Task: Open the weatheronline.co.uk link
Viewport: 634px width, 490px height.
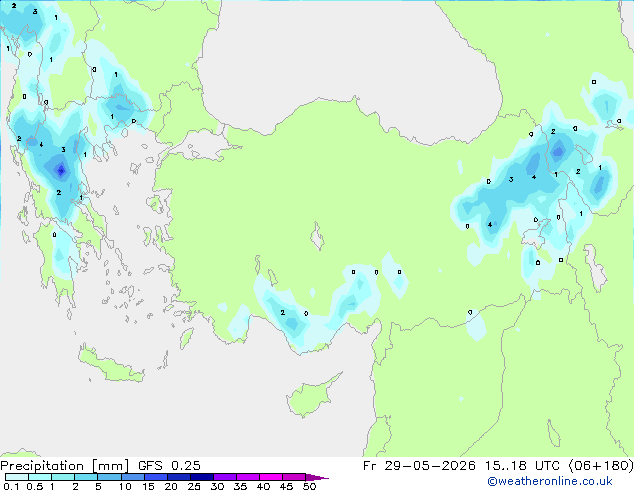Action: [x=550, y=481]
